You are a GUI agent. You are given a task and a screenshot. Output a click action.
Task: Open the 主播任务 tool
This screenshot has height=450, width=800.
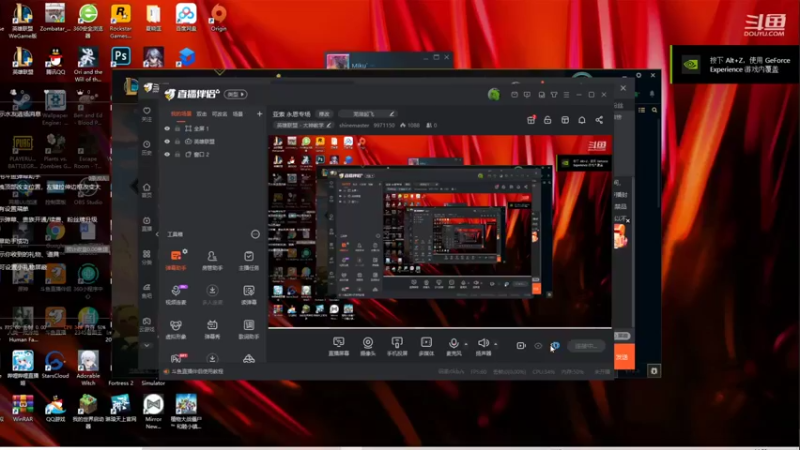(248, 259)
